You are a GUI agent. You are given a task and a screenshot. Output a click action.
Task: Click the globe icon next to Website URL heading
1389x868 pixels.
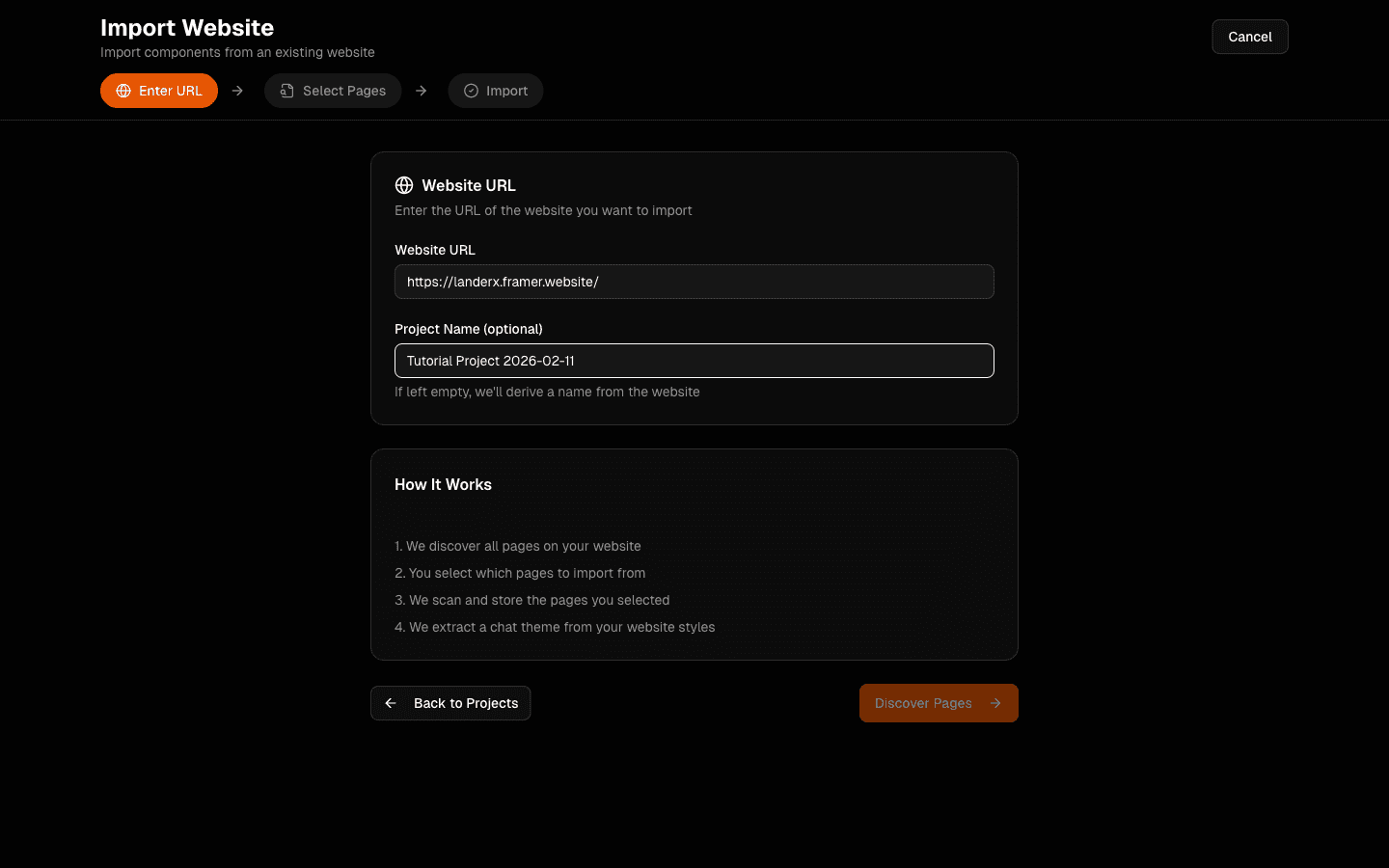[404, 185]
